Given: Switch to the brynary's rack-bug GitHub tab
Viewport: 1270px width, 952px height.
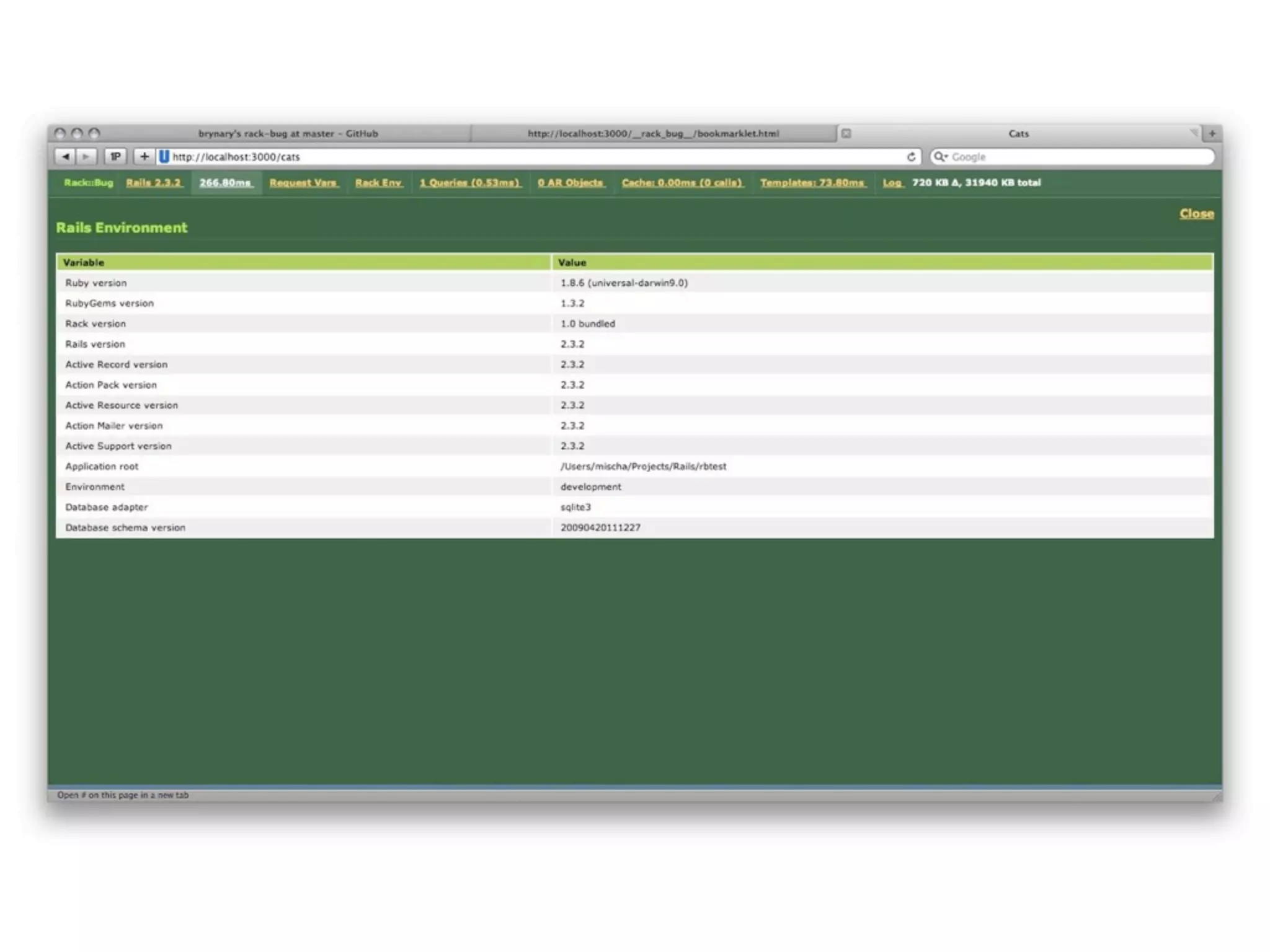Looking at the screenshot, I should tap(288, 133).
